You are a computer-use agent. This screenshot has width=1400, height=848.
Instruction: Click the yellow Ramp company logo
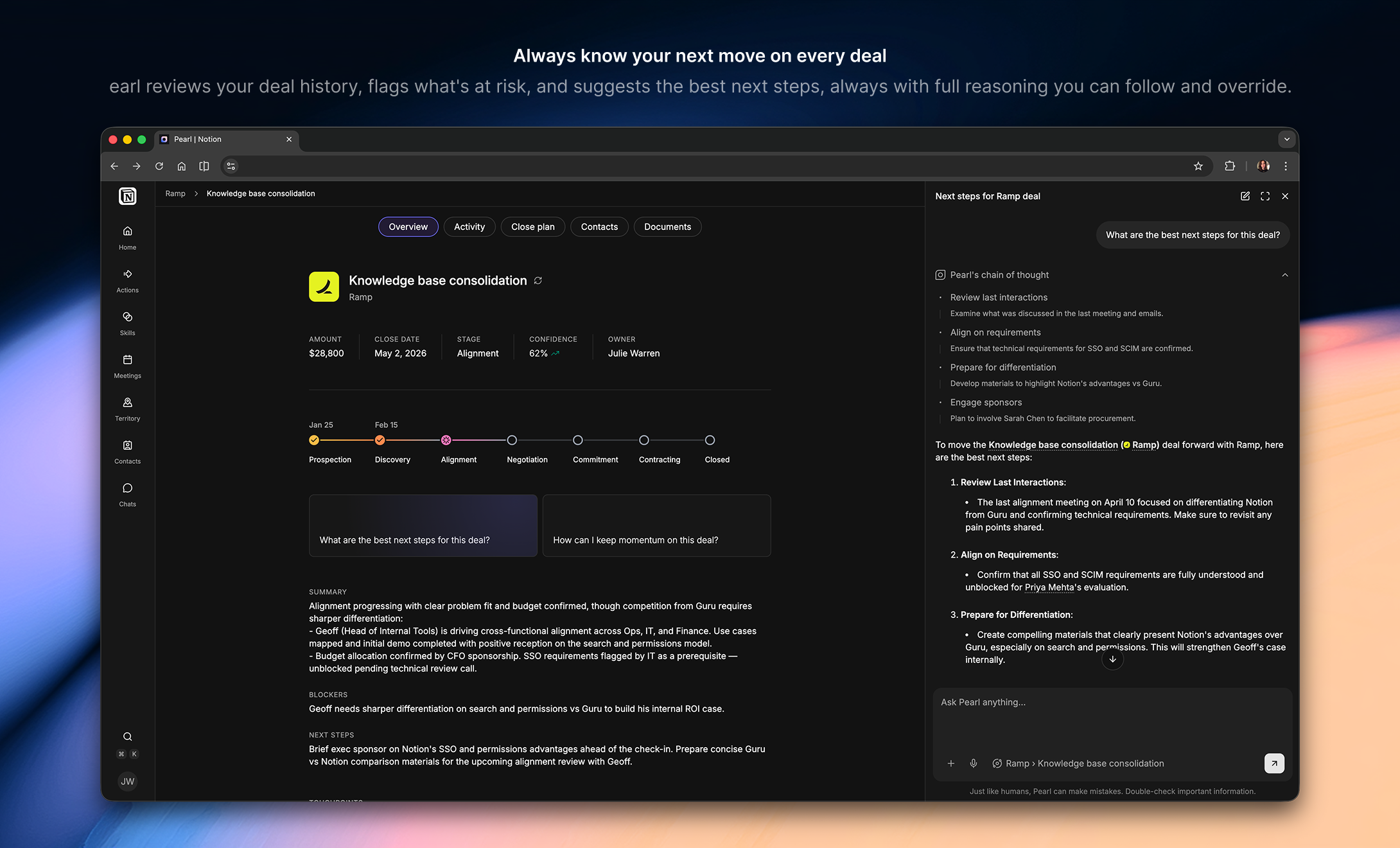click(324, 287)
